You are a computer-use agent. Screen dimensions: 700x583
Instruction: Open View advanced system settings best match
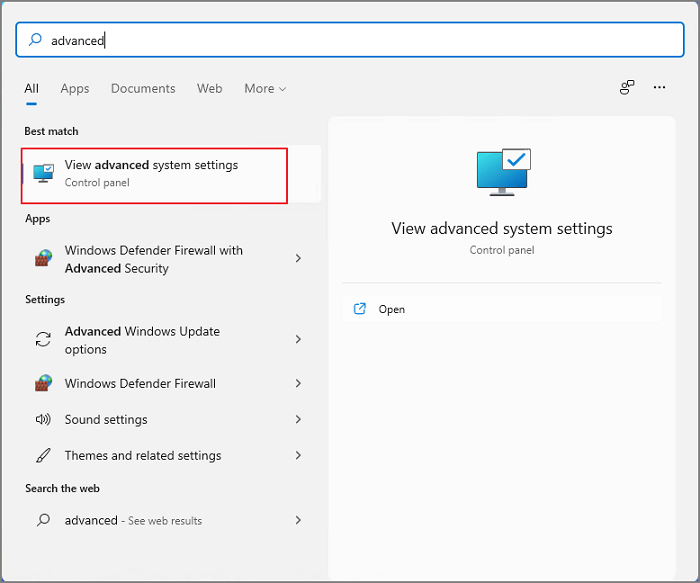coord(155,174)
